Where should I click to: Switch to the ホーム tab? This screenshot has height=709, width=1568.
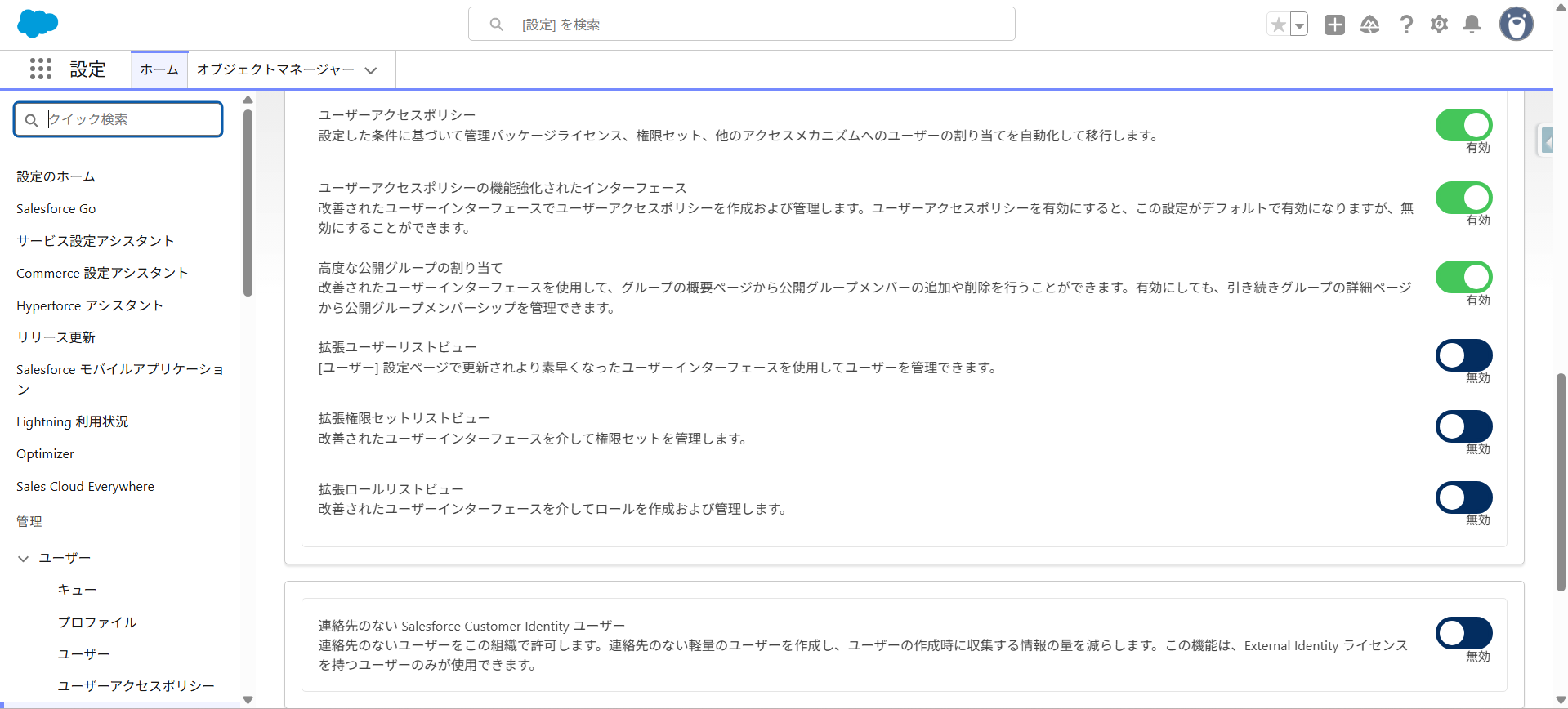[x=159, y=69]
